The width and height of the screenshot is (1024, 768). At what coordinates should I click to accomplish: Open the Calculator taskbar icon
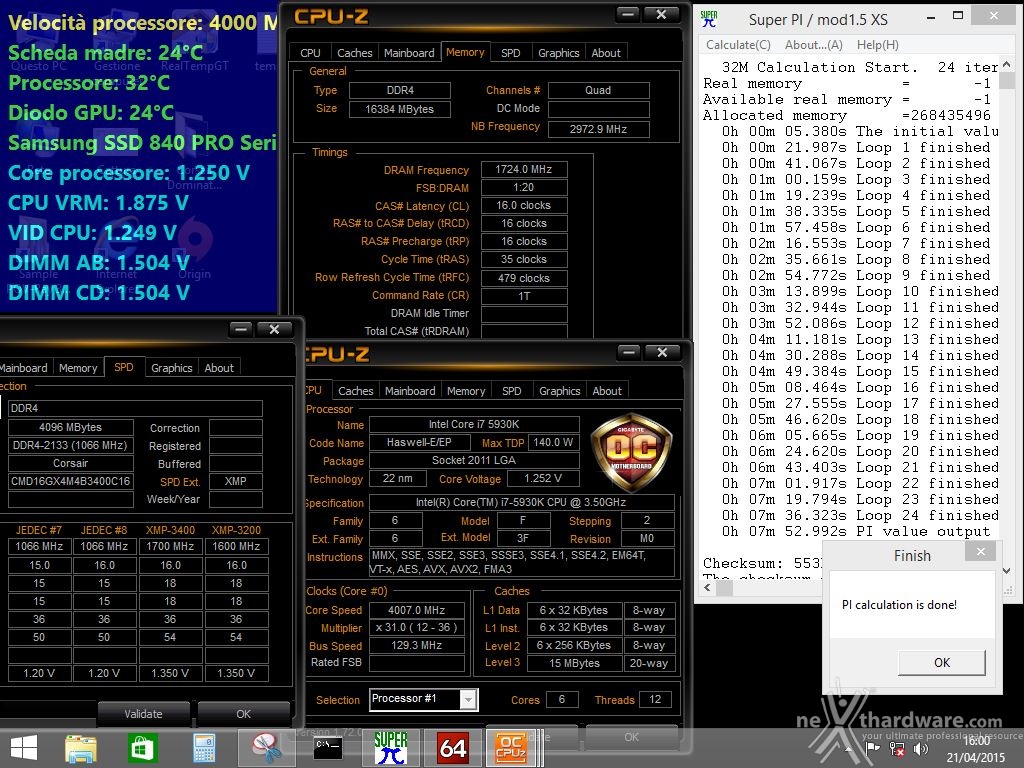pyautogui.click(x=204, y=748)
